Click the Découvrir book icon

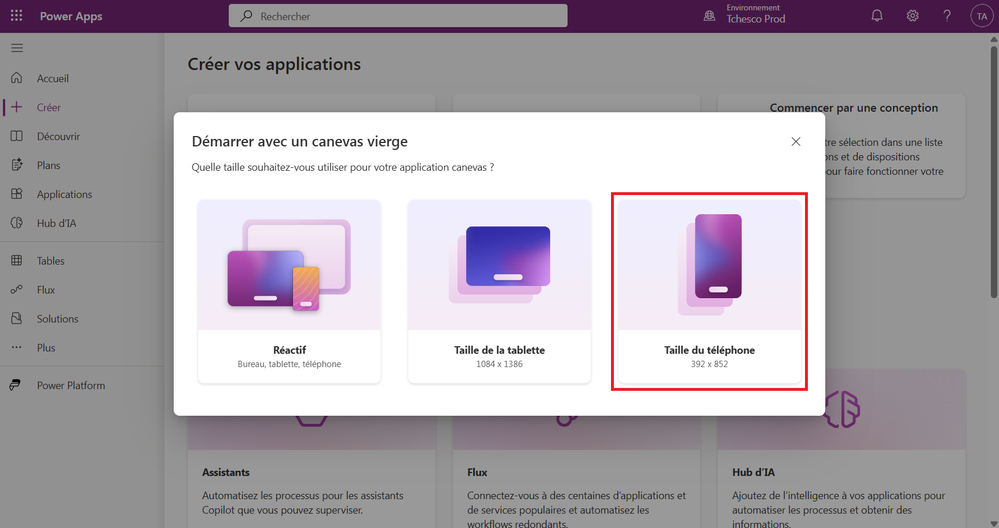click(x=17, y=136)
